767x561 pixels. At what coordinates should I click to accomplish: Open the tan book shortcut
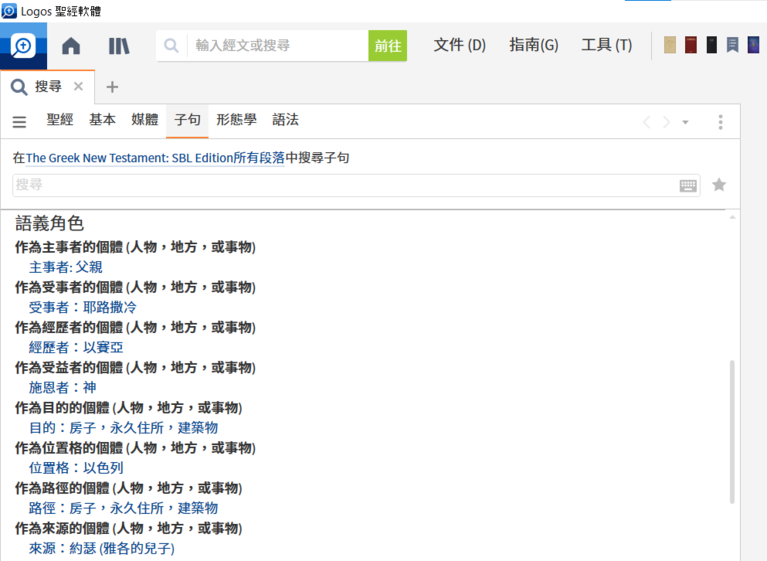(x=670, y=45)
